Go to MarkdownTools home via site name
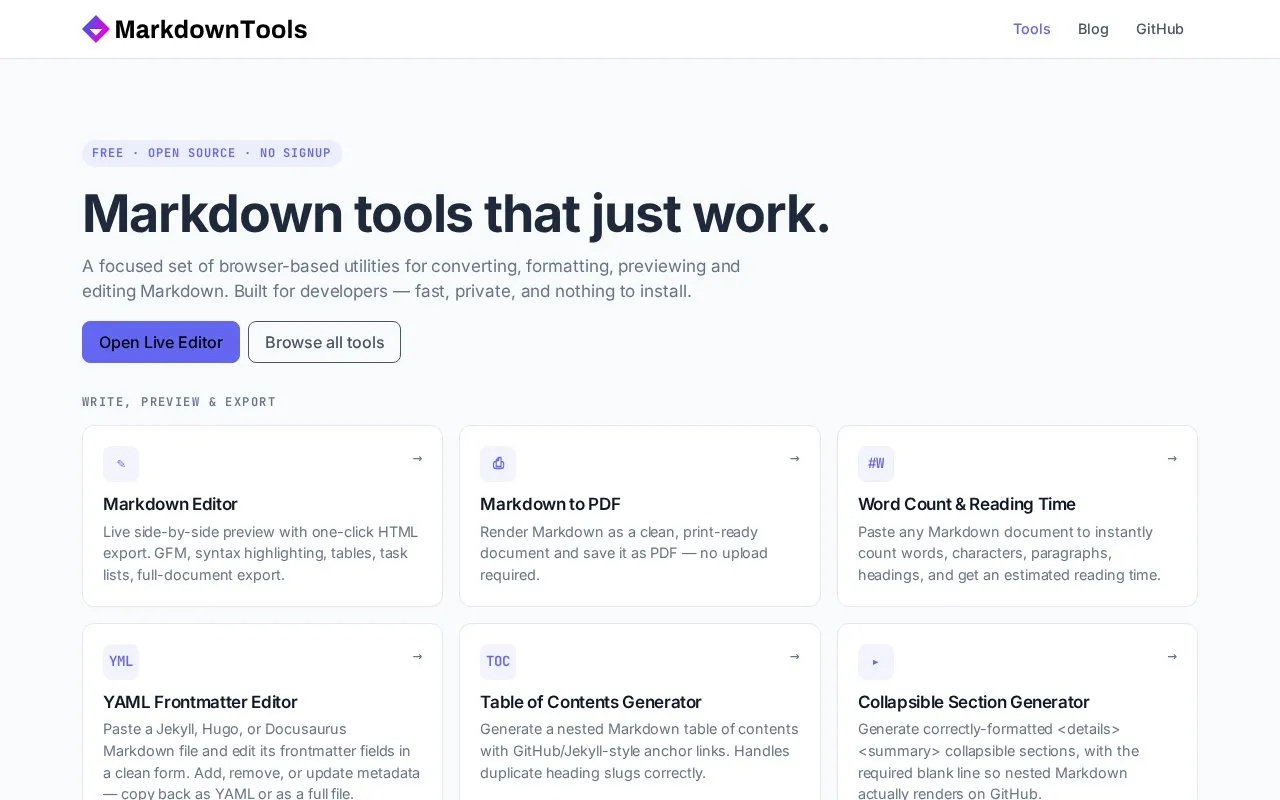The width and height of the screenshot is (1280, 800). tap(211, 29)
